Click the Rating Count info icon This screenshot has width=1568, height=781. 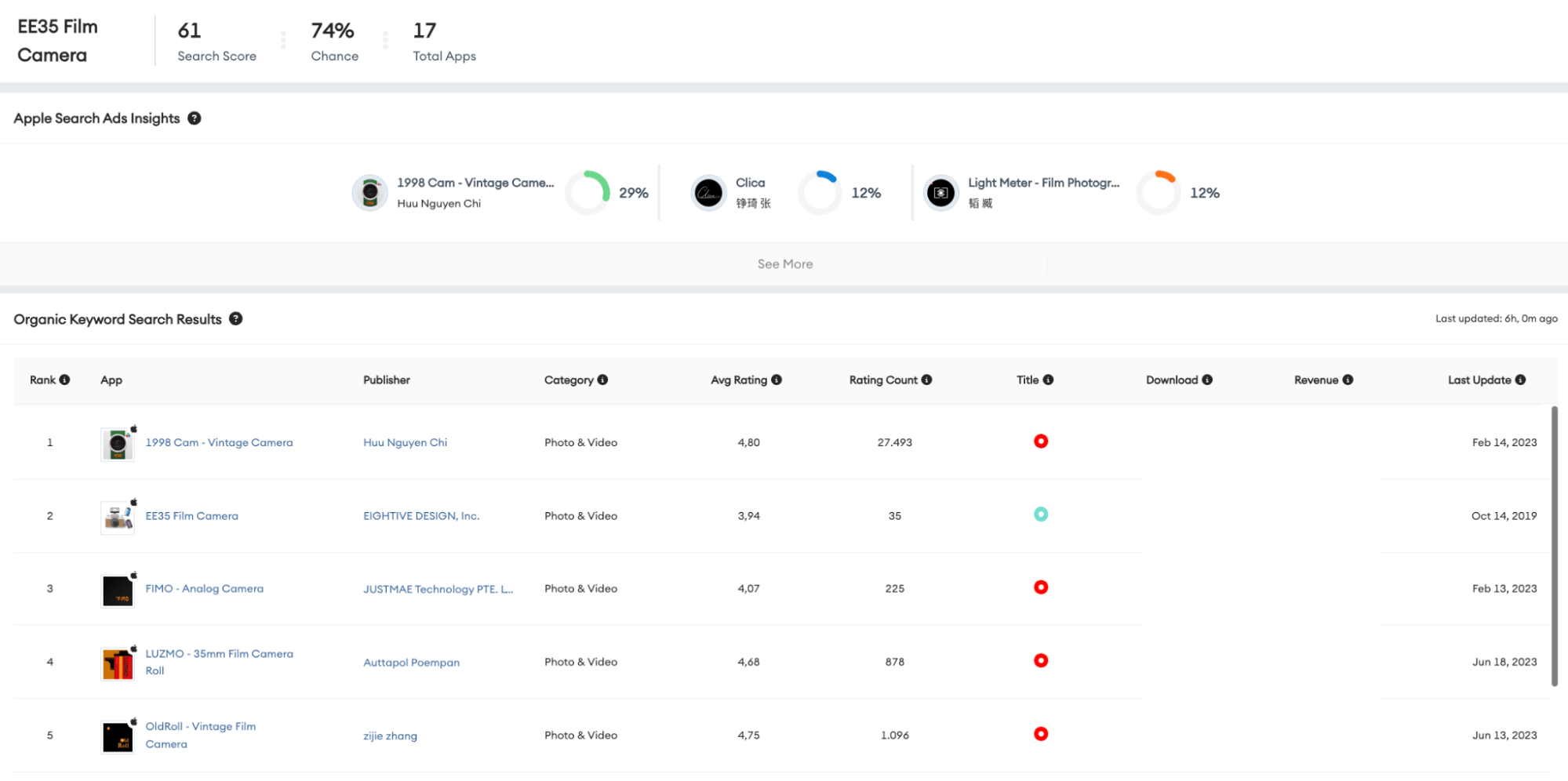tap(926, 380)
